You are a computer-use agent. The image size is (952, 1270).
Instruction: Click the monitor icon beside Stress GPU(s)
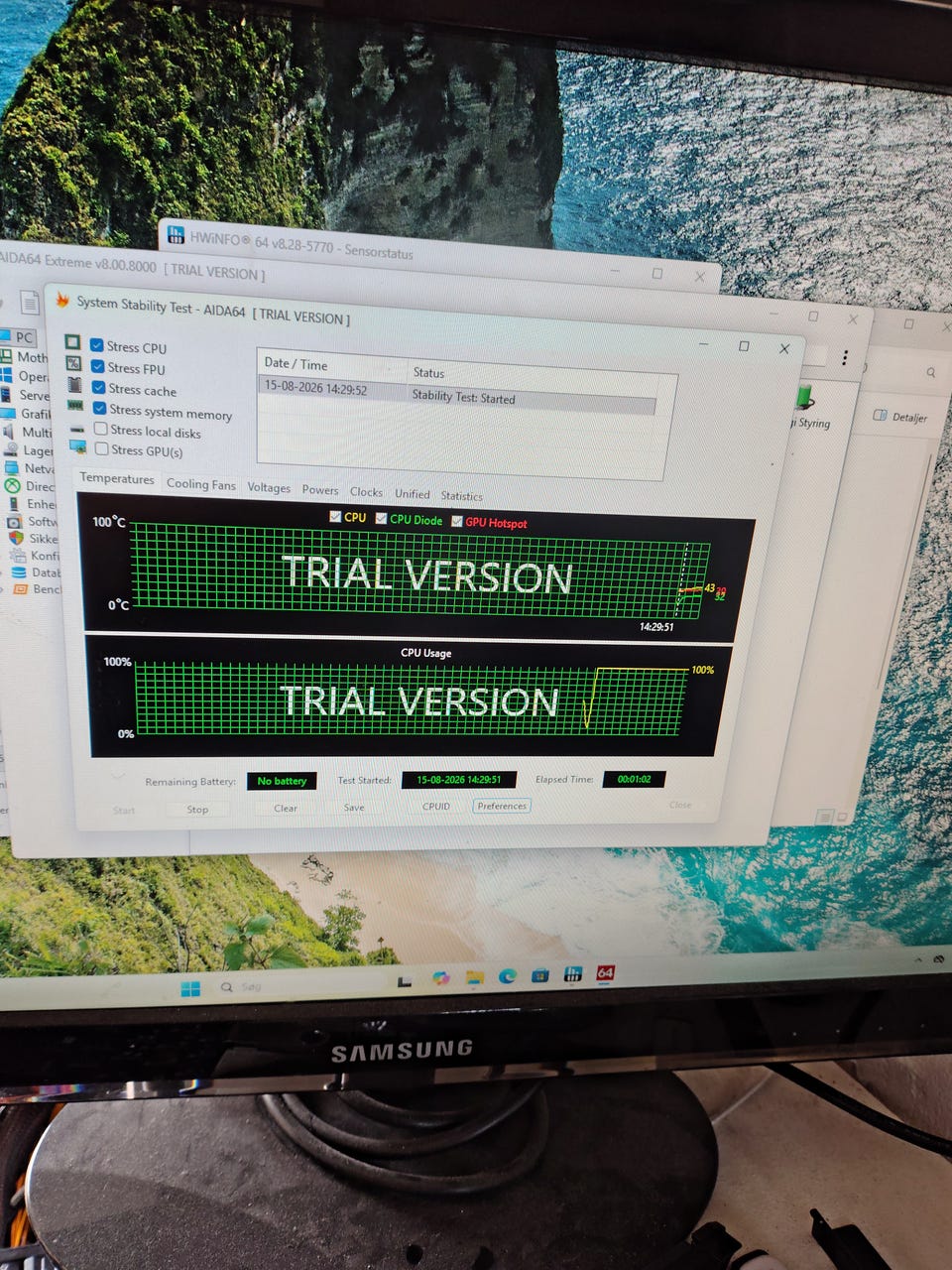coord(77,446)
